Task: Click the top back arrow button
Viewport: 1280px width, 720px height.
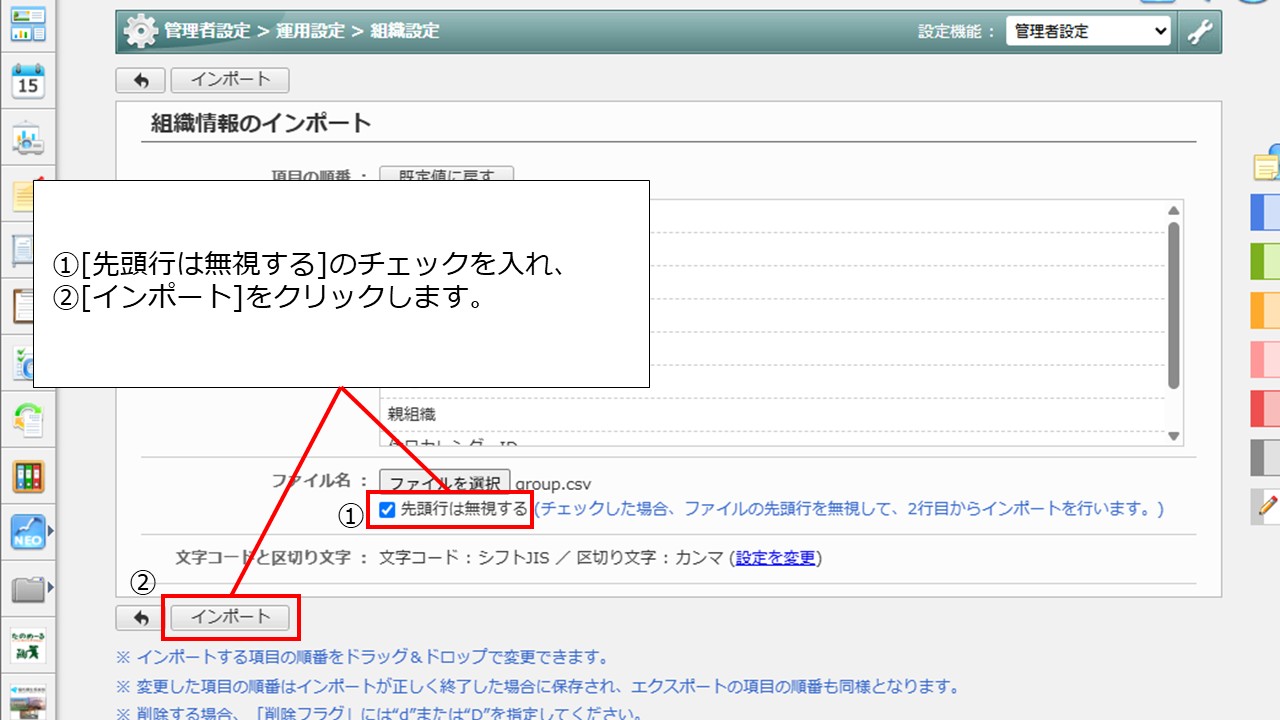Action: (140, 81)
